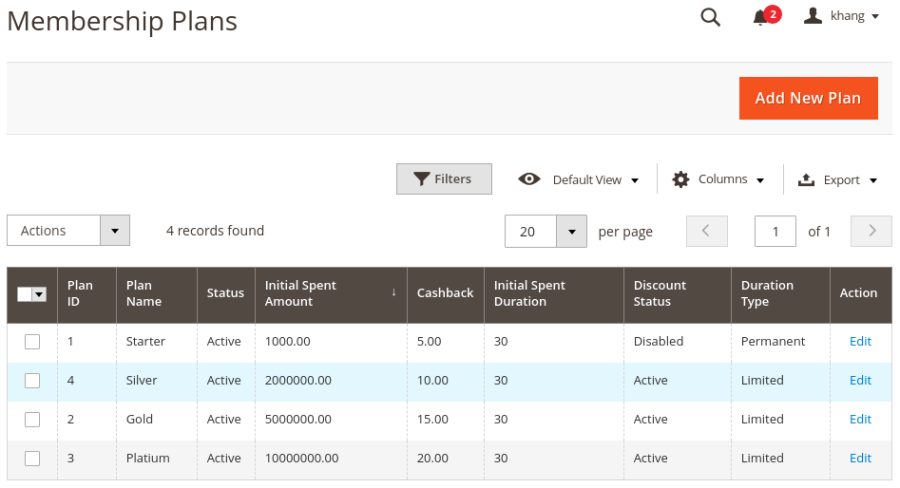This screenshot has width=900, height=488.
Task: Click the Silver plan name cell
Action: (x=157, y=381)
